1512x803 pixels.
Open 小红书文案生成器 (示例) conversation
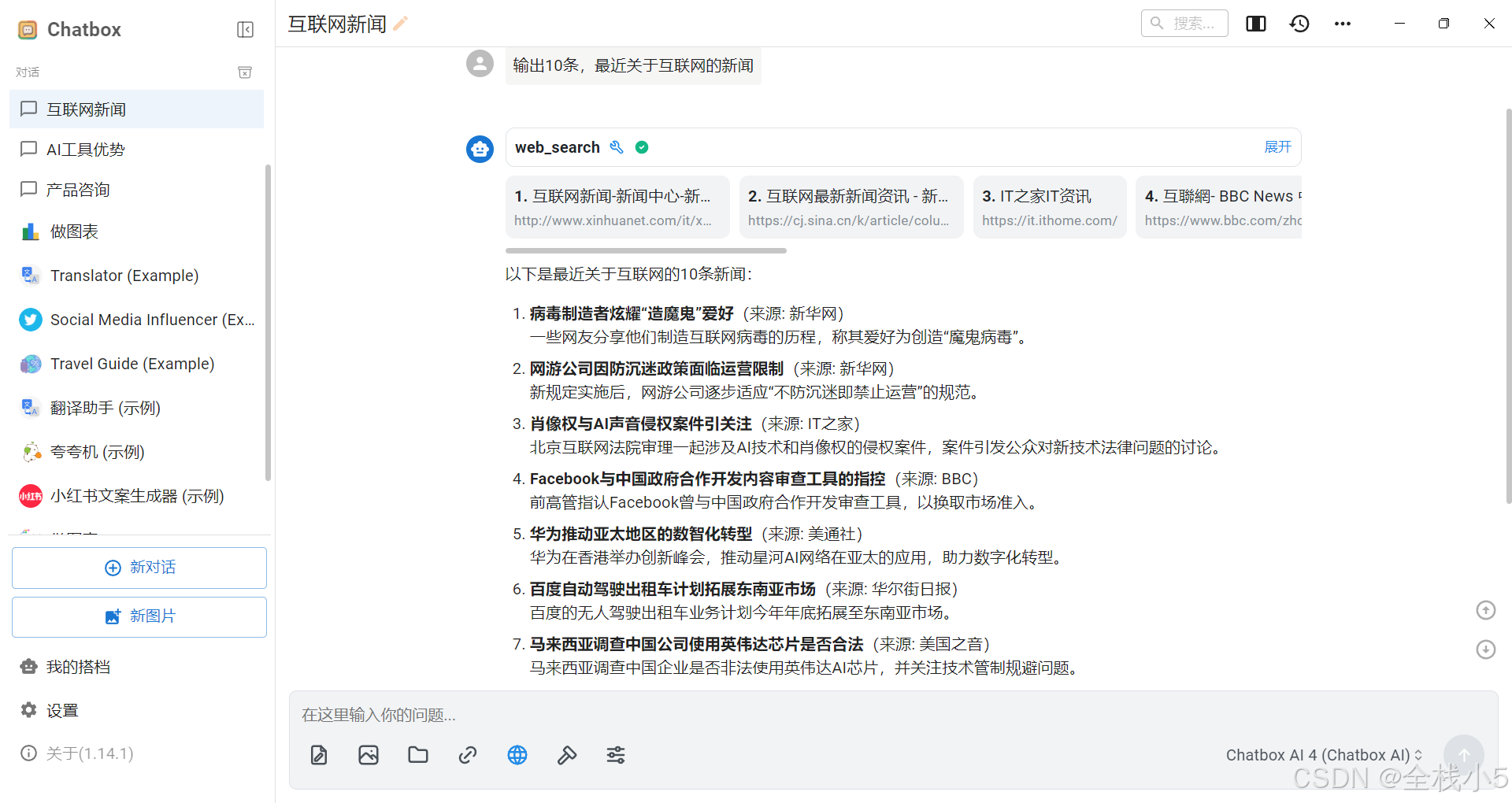[x=136, y=496]
